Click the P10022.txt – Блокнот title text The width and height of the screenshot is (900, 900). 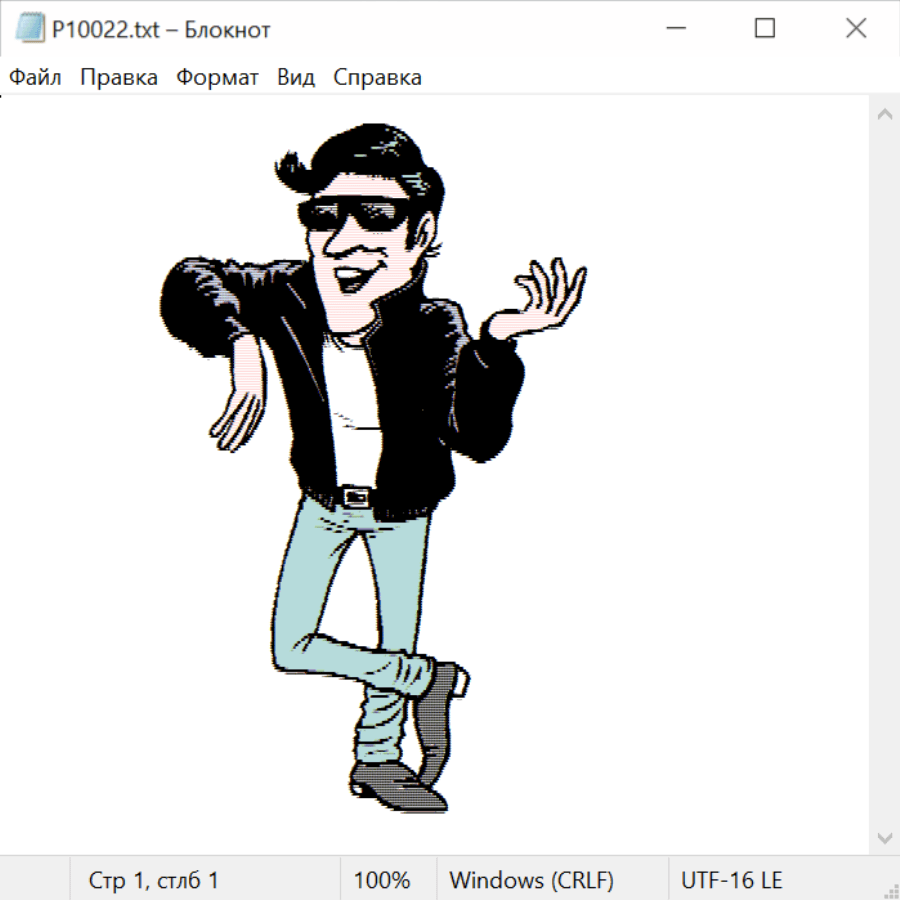point(161,30)
